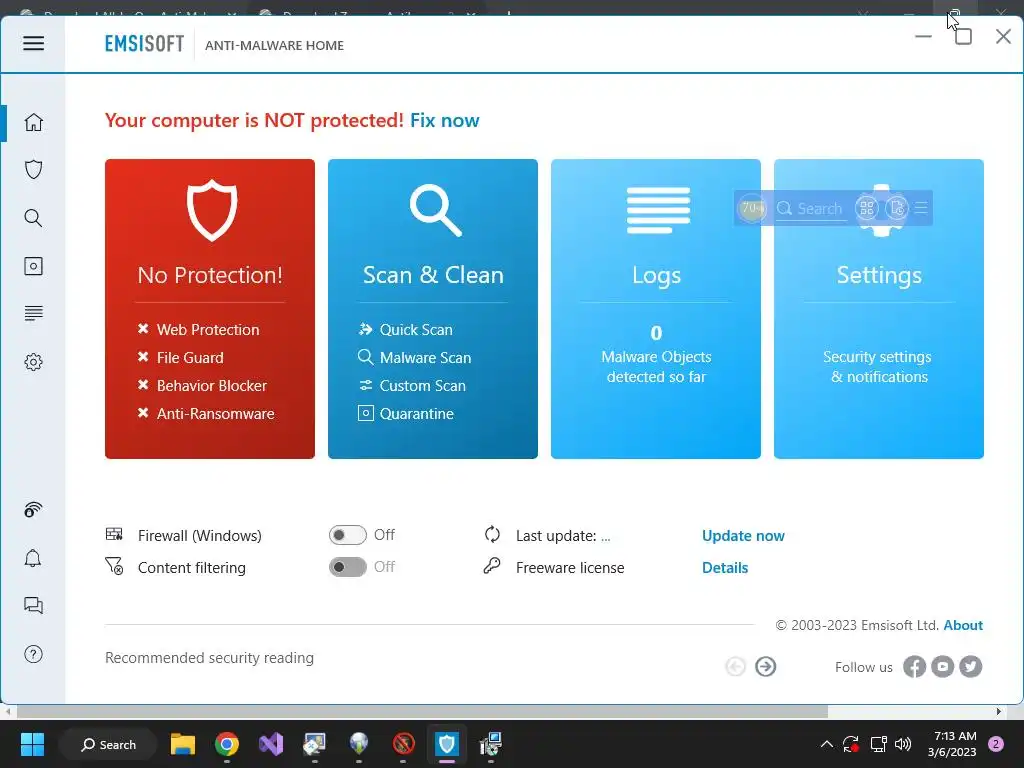The height and width of the screenshot is (768, 1024).
Task: Show hidden system tray icons
Action: [826, 744]
